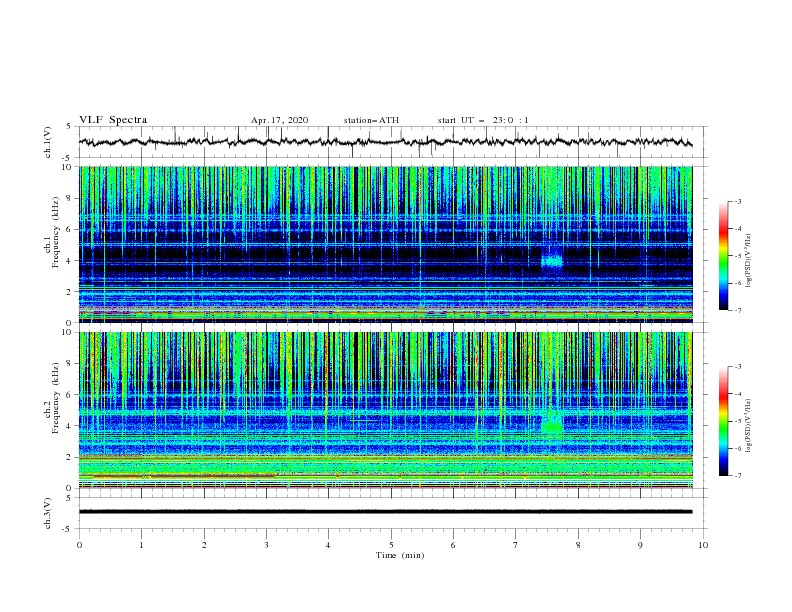Click the ch.1 "Frequency (kHz)" axis title

(56, 232)
